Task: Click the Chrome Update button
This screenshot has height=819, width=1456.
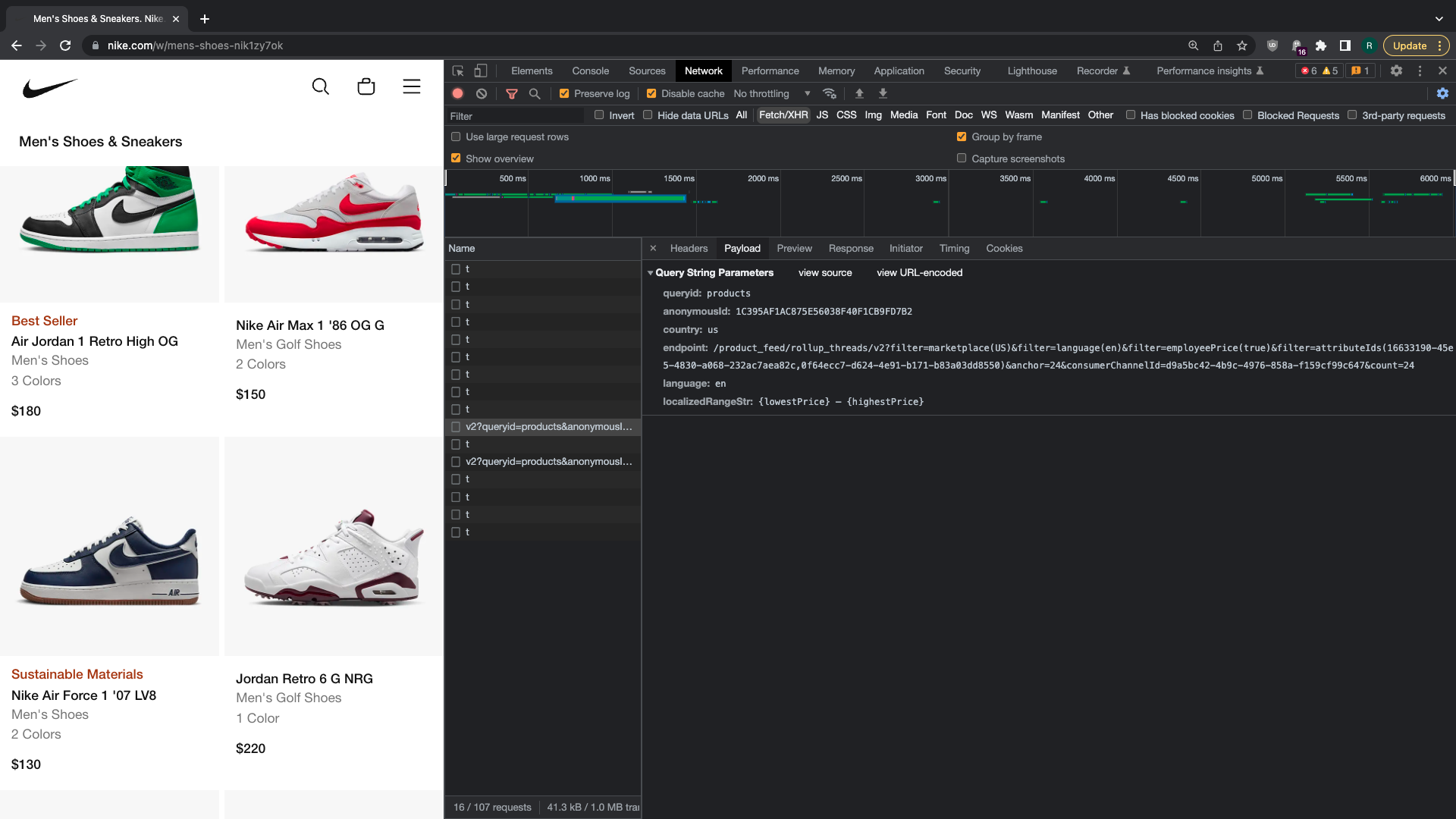Action: 1416,45
